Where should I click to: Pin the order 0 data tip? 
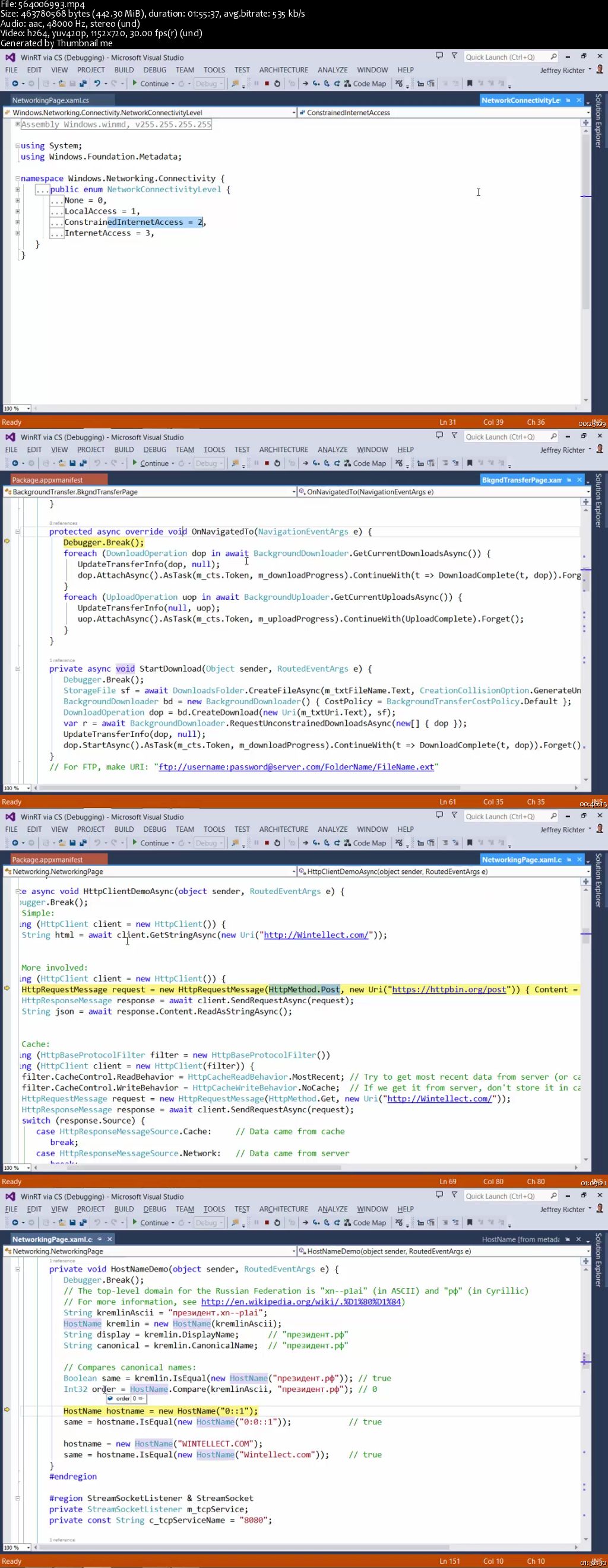(x=141, y=1399)
